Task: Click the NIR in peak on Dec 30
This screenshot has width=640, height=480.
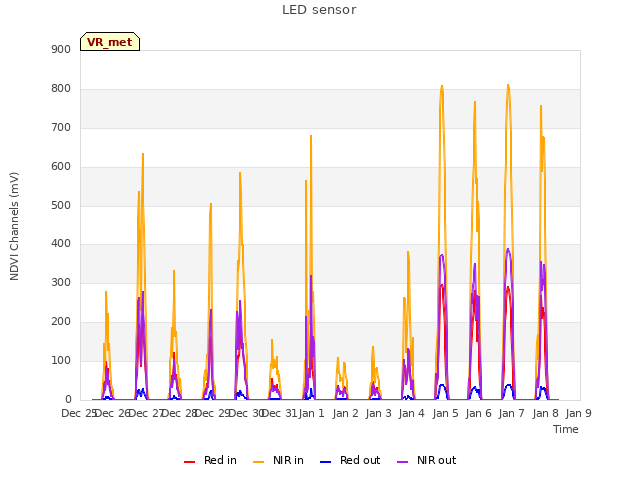Action: point(240,173)
